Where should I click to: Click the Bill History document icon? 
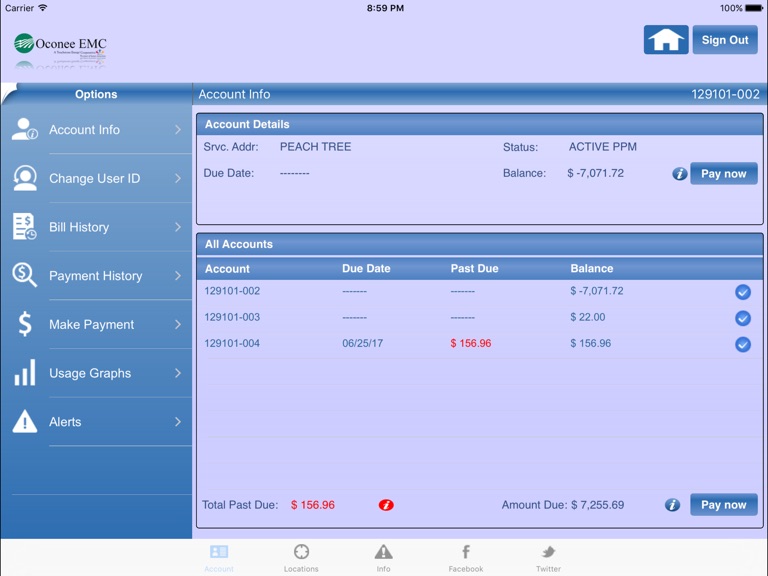pos(24,227)
